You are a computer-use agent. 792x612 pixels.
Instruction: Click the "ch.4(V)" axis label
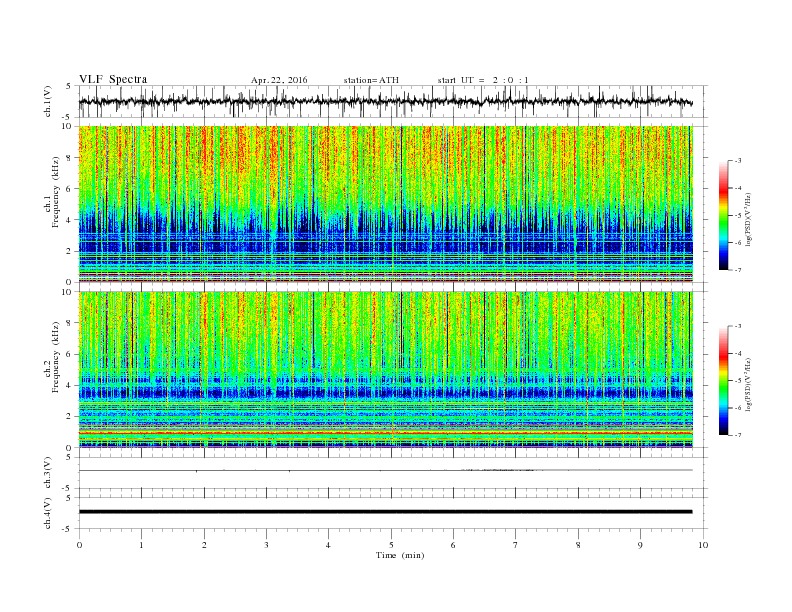coord(48,514)
